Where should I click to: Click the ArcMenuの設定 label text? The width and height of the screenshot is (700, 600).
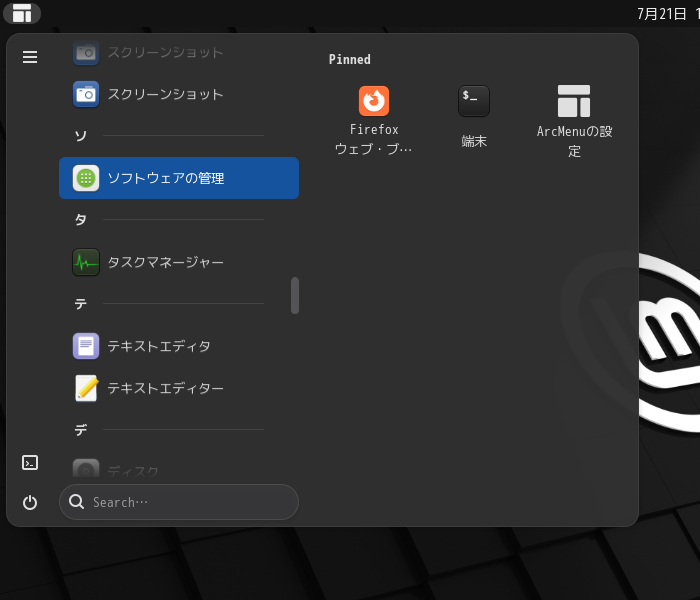[574, 141]
